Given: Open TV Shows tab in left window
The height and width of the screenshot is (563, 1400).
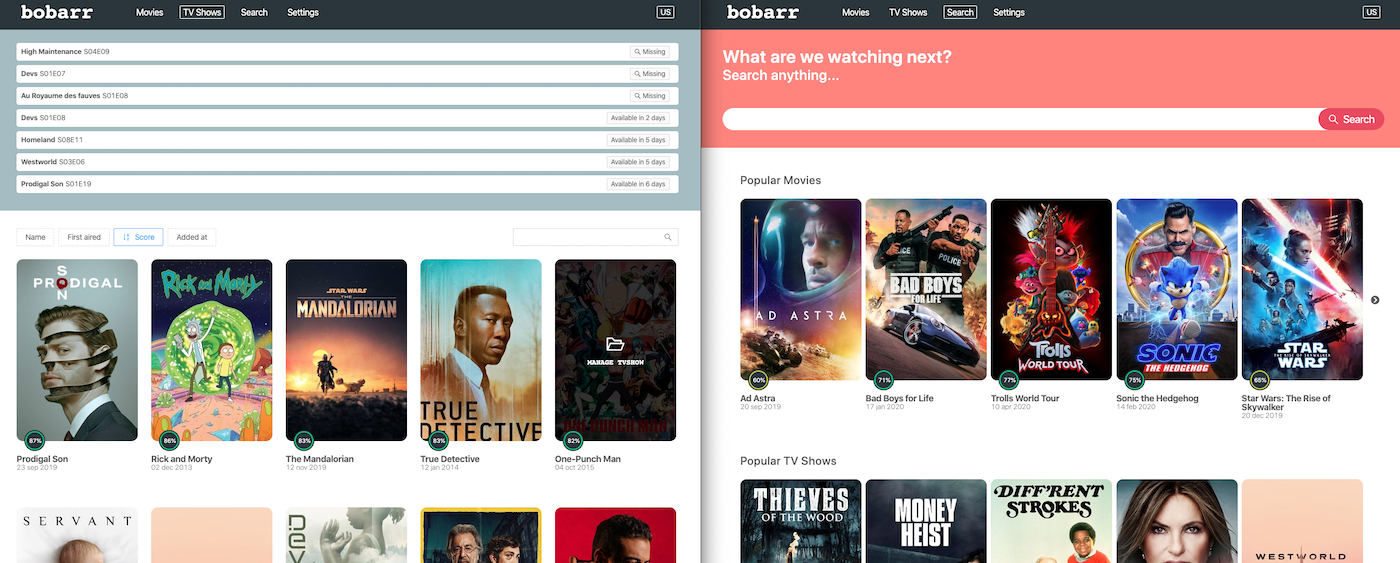Looking at the screenshot, I should click(x=202, y=13).
